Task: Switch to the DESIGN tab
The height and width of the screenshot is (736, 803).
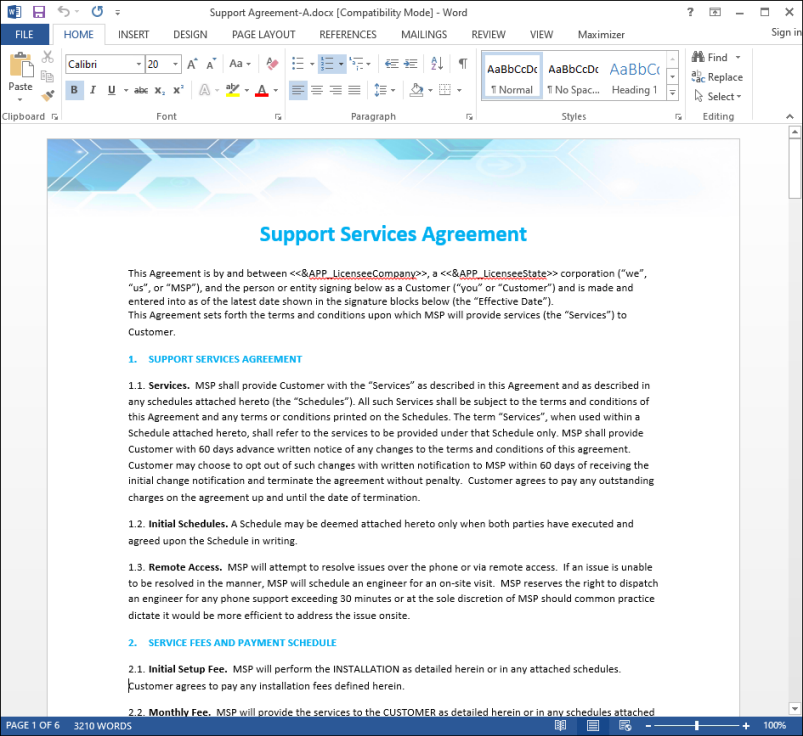Action: tap(190, 34)
